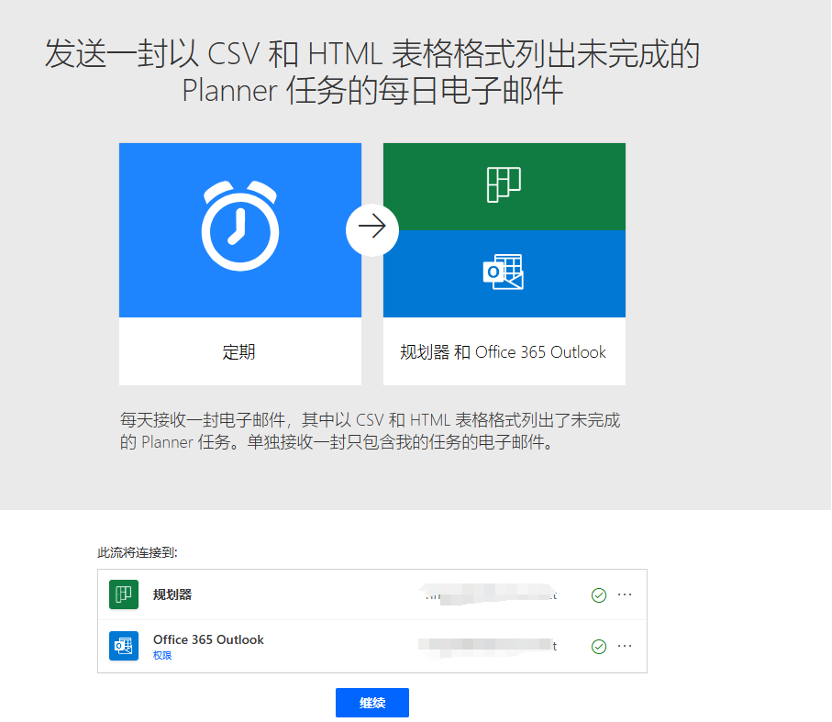Click the alarm clock recurrence icon
The image size is (832, 722).
240,225
